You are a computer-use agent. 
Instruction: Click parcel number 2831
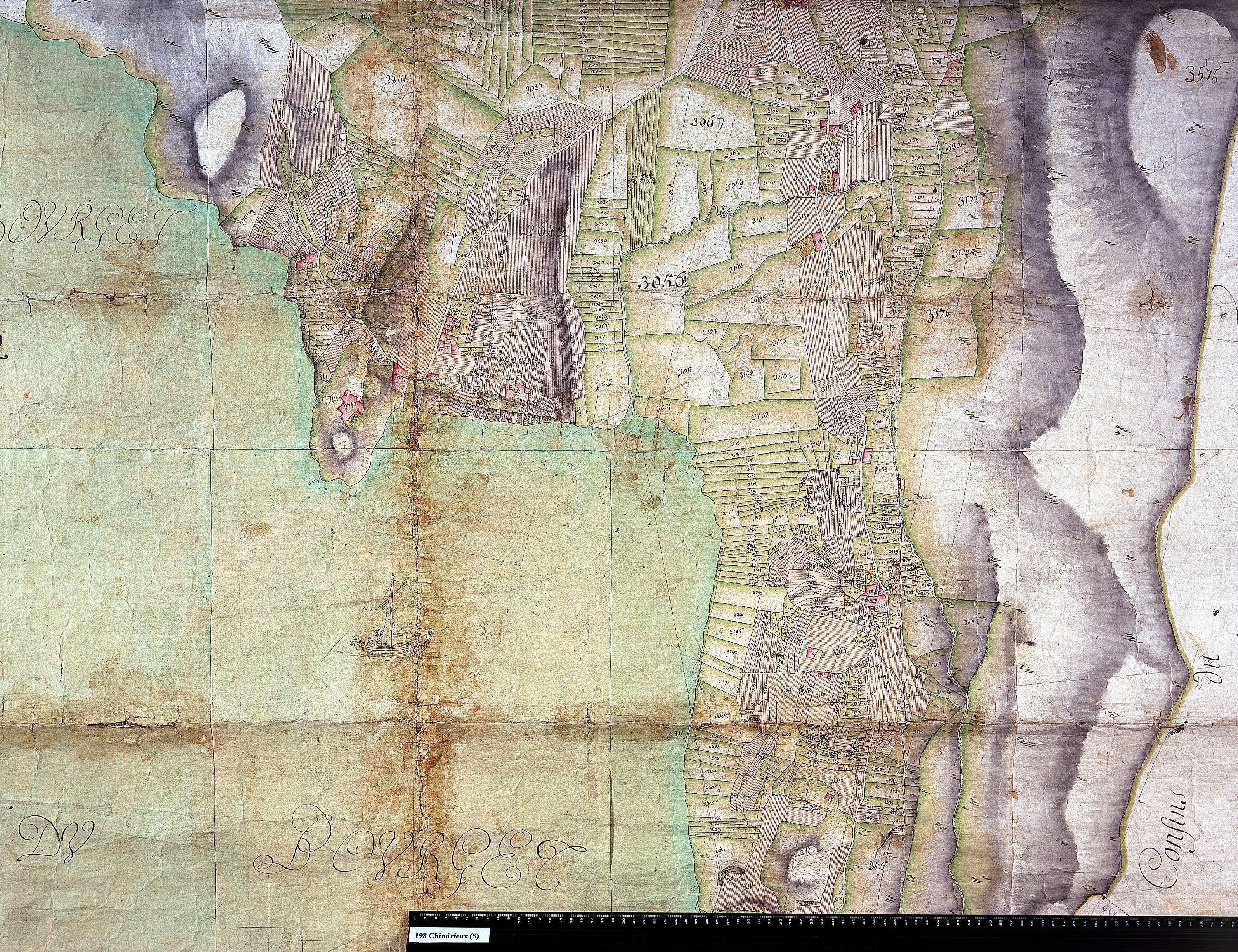379,200
